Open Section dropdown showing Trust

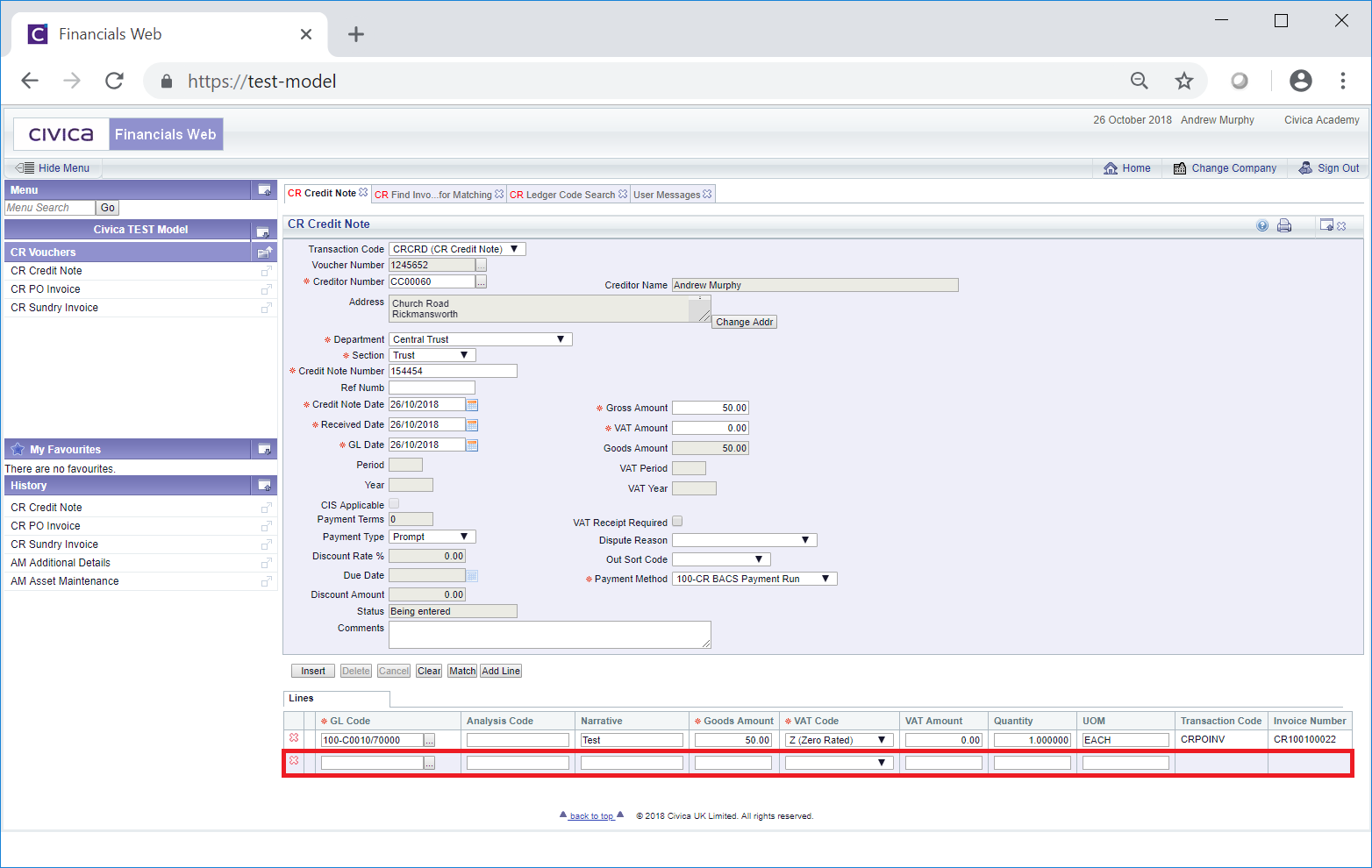pos(432,355)
